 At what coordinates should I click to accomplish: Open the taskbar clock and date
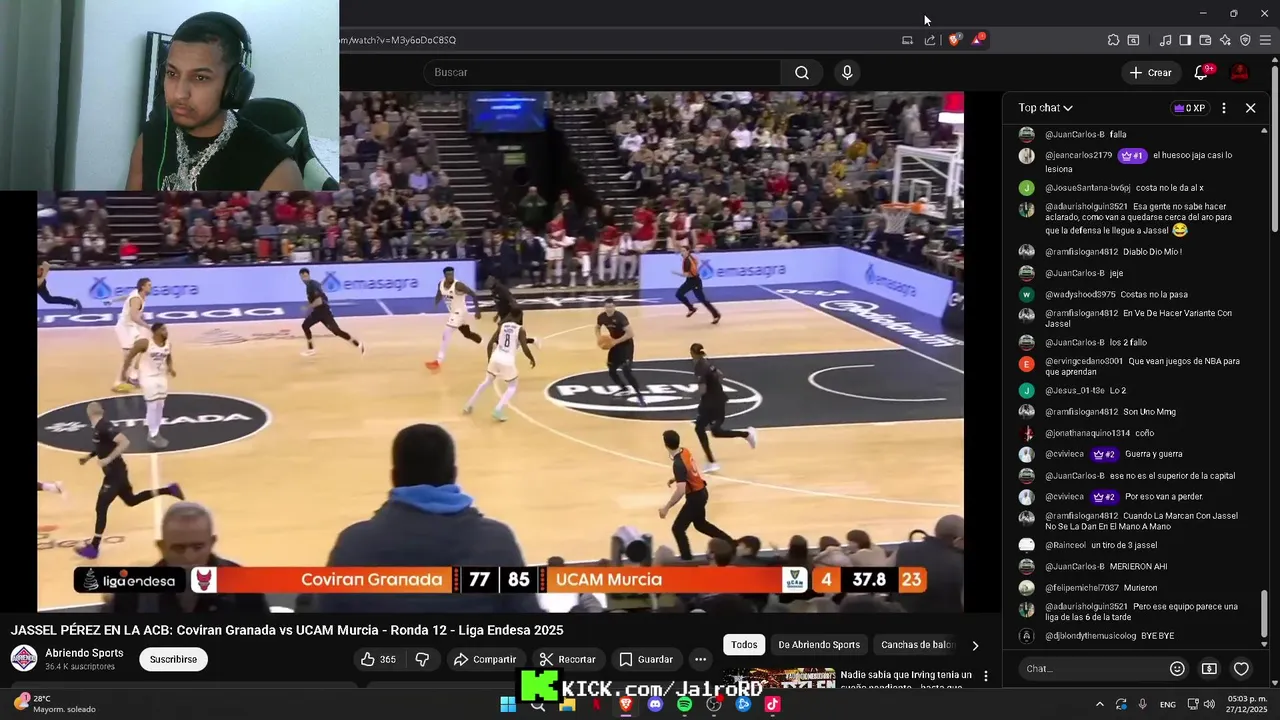tap(1246, 704)
